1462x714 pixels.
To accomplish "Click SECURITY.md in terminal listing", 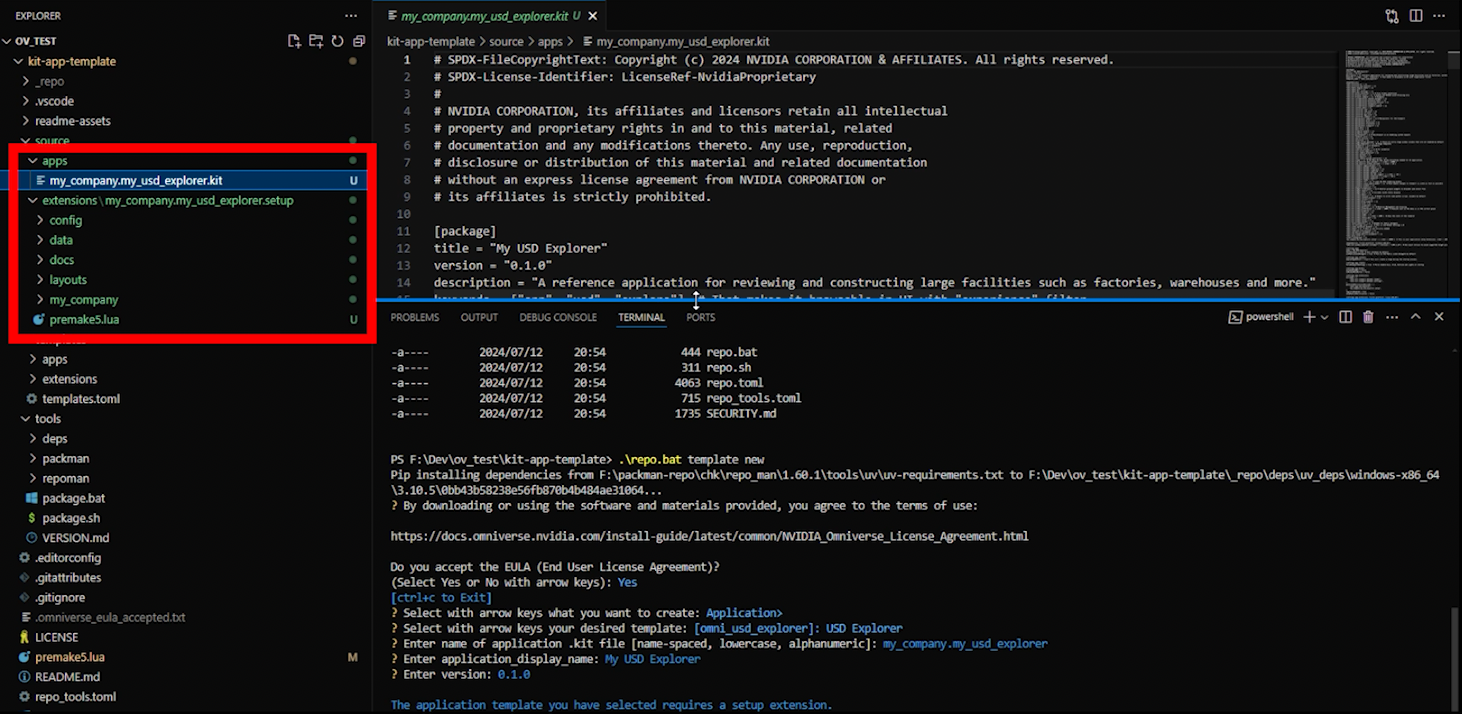I will [740, 413].
